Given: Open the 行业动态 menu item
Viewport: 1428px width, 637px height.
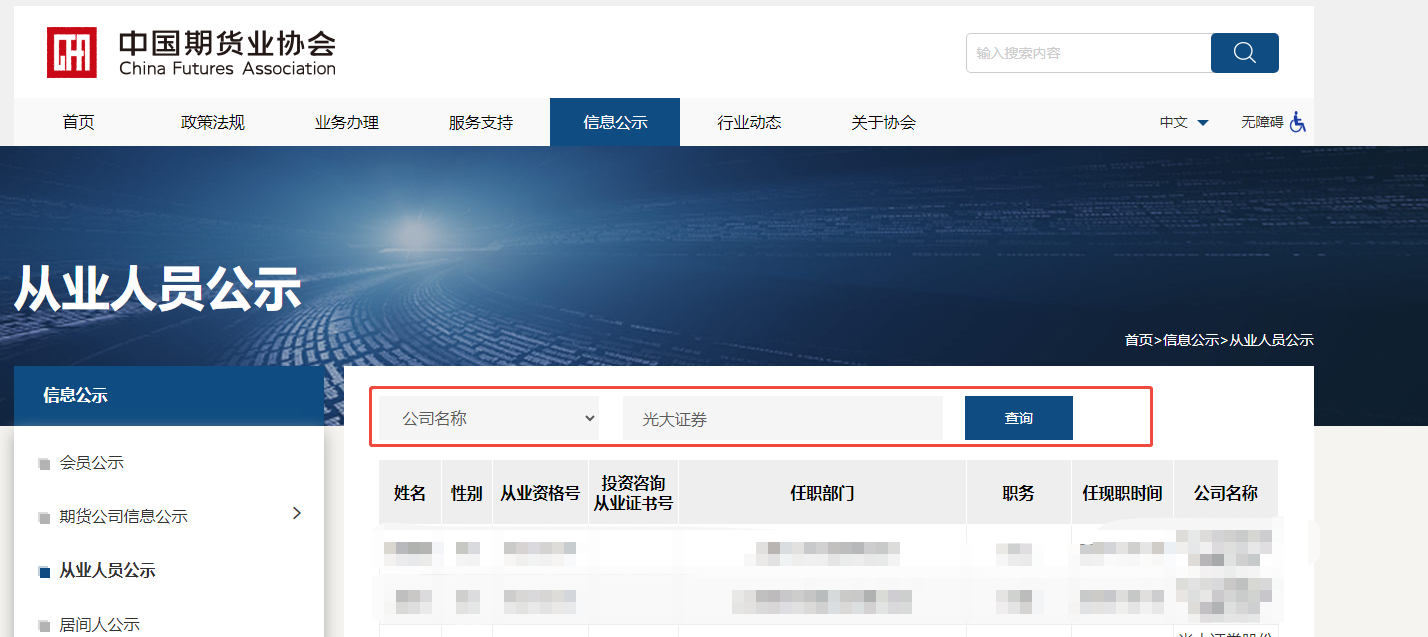Looking at the screenshot, I should pos(749,121).
